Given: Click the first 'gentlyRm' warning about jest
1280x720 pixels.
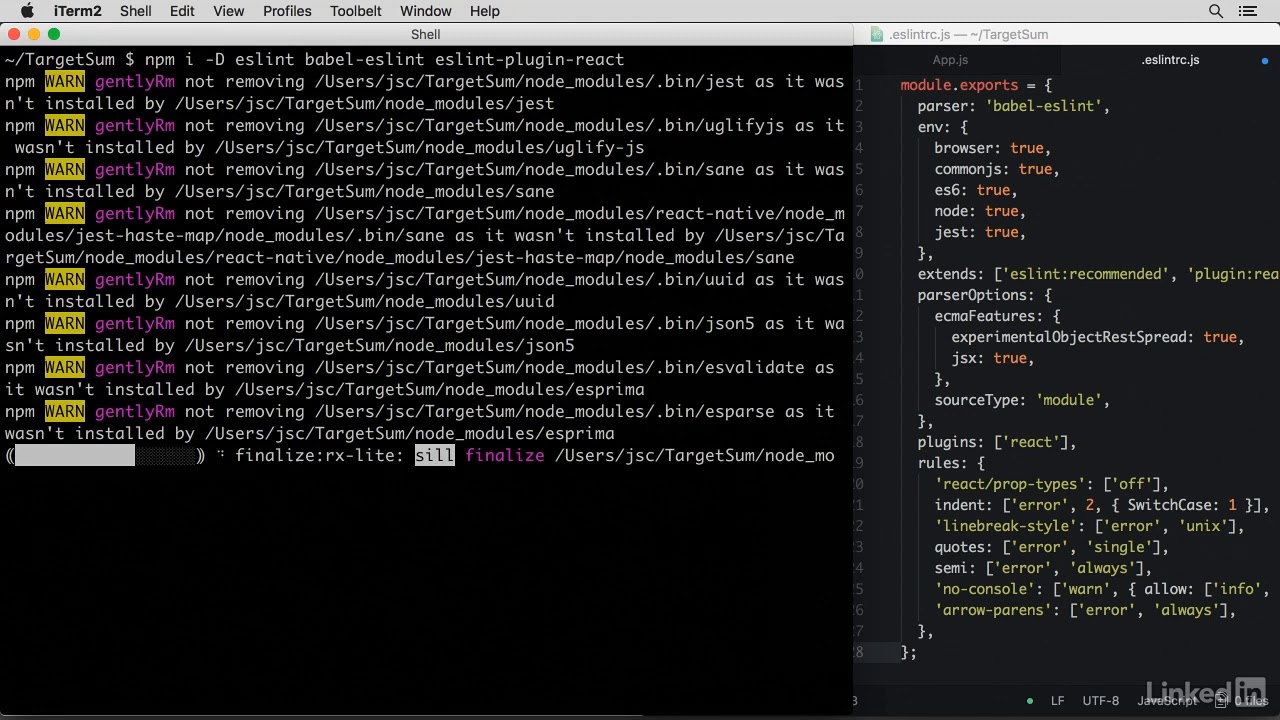Looking at the screenshot, I should tap(135, 82).
